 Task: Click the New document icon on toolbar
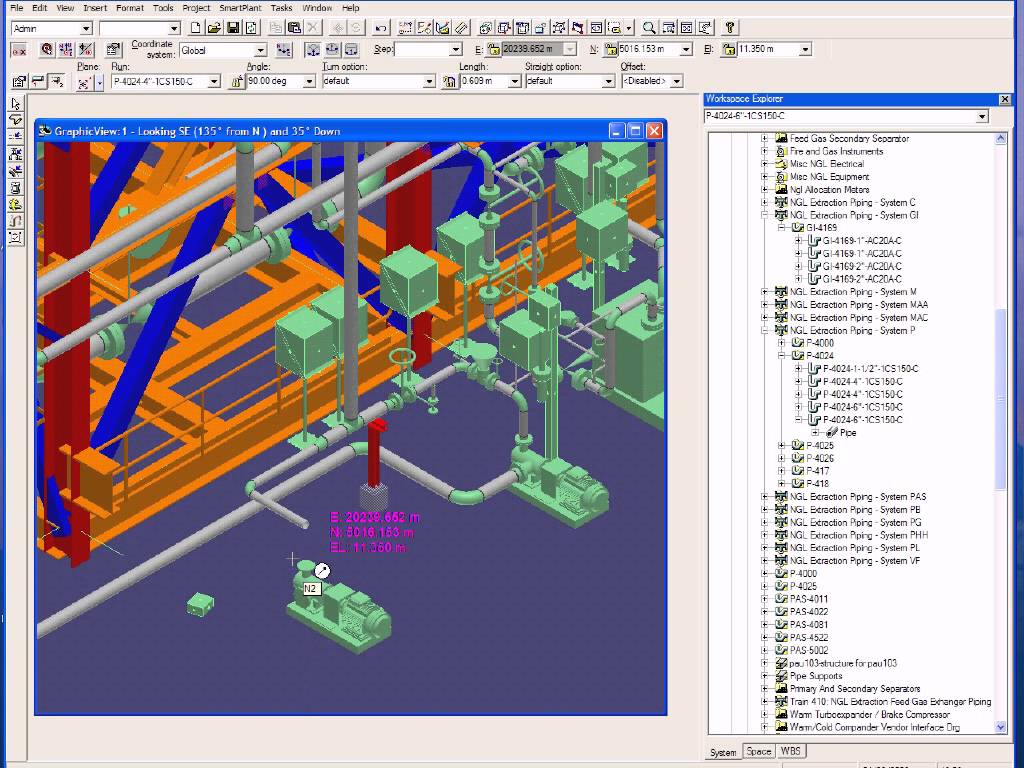pos(196,27)
